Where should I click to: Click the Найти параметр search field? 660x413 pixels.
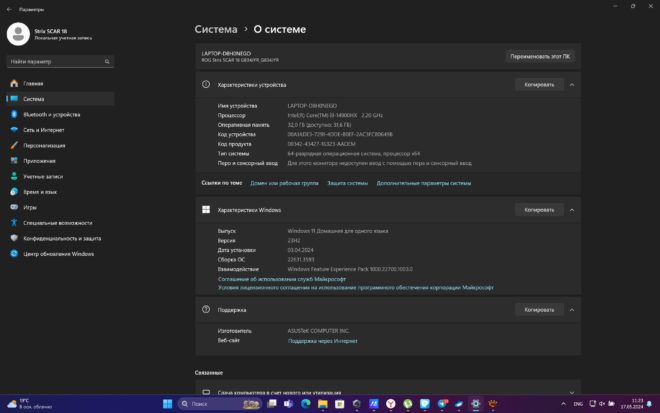[x=60, y=61]
